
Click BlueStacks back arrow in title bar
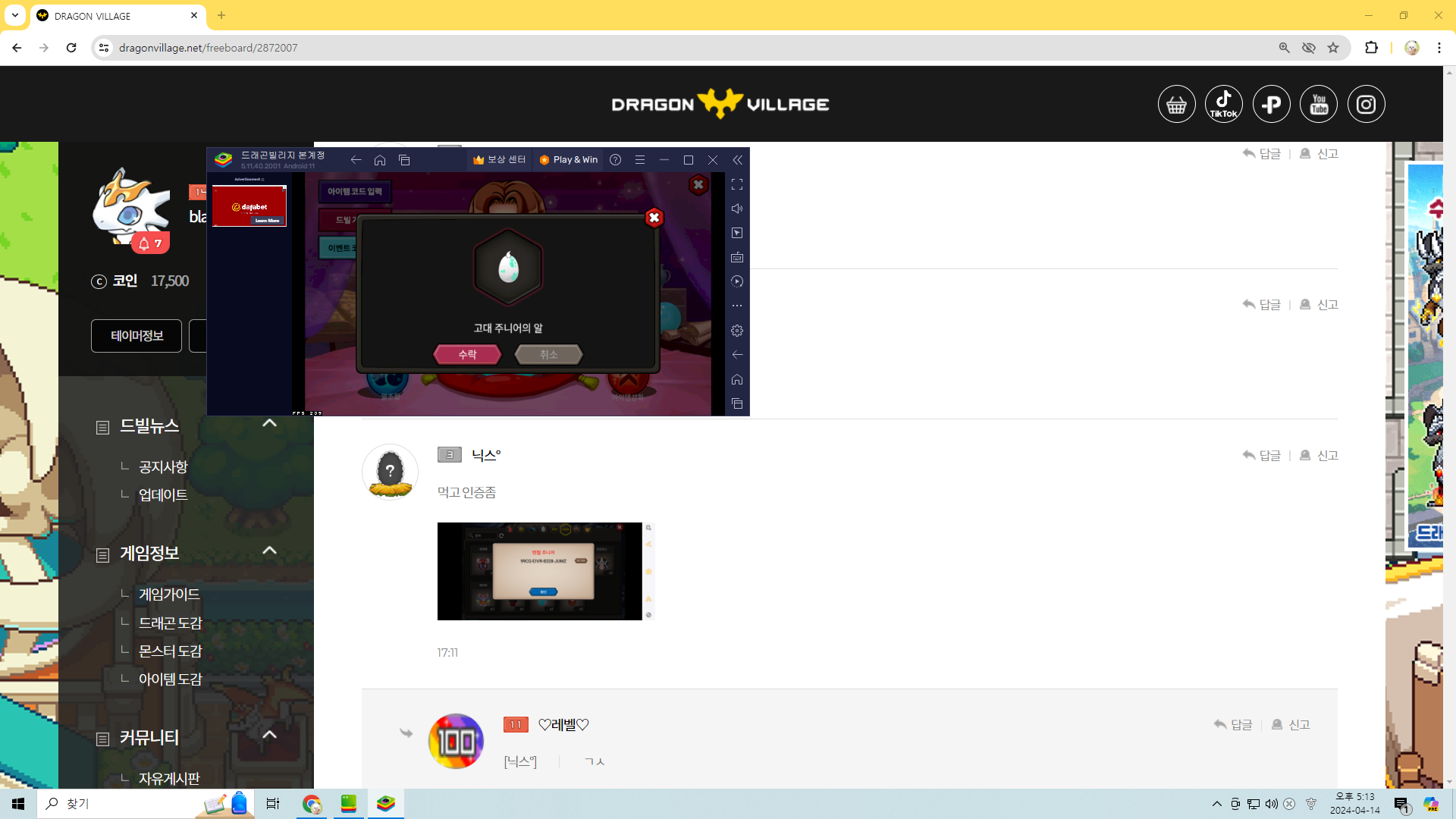pyautogui.click(x=356, y=160)
